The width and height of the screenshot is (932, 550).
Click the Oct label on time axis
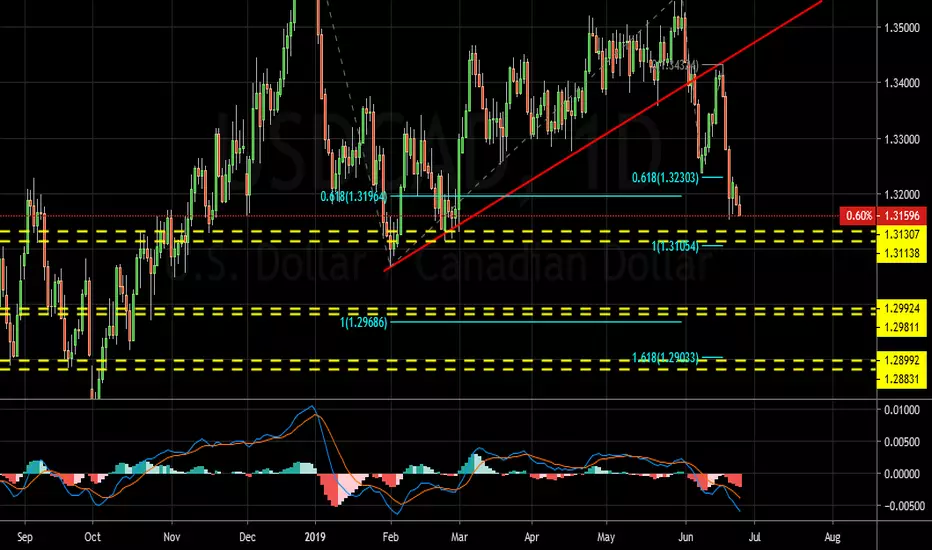click(93, 537)
